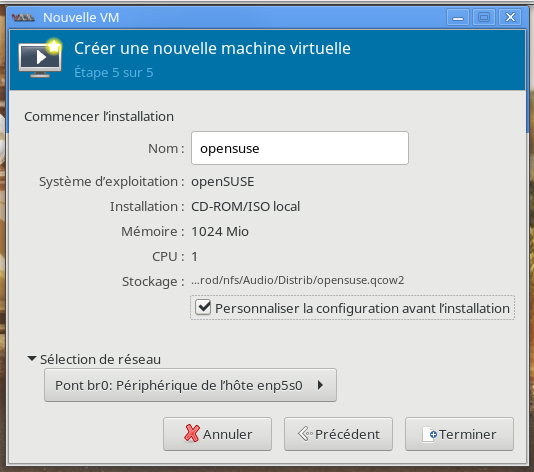The width and height of the screenshot is (534, 472).
Task: Click the arrow on the network selector
Action: (320, 385)
